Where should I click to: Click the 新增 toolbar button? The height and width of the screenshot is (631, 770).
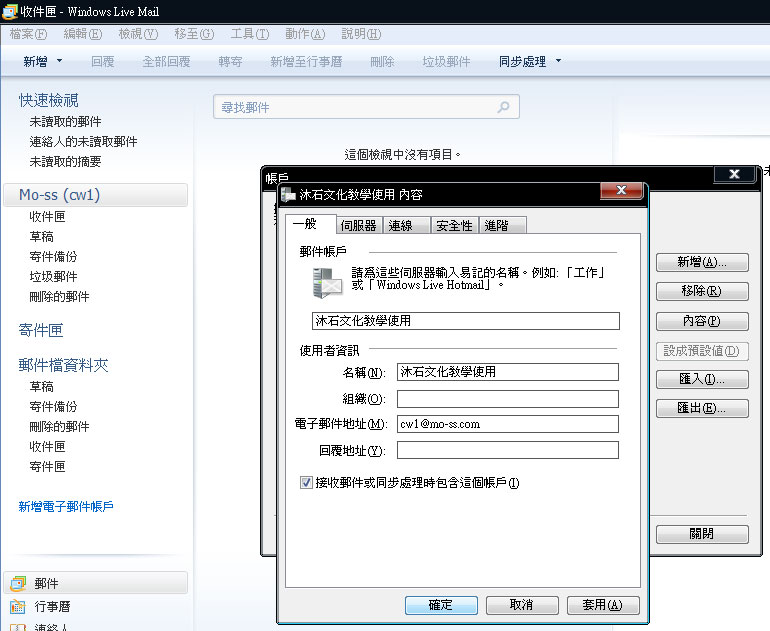click(35, 61)
